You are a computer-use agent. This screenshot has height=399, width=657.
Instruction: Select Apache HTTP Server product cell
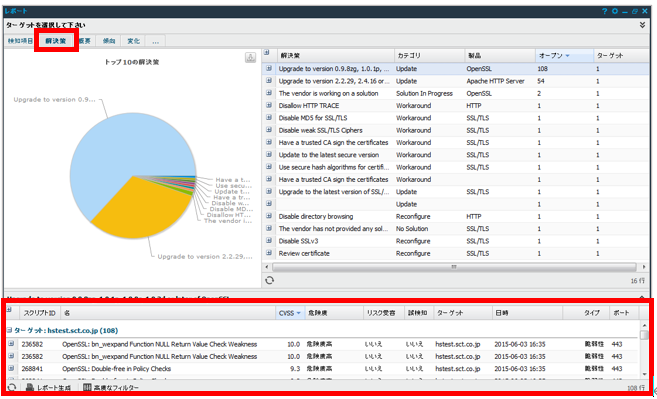(x=495, y=81)
